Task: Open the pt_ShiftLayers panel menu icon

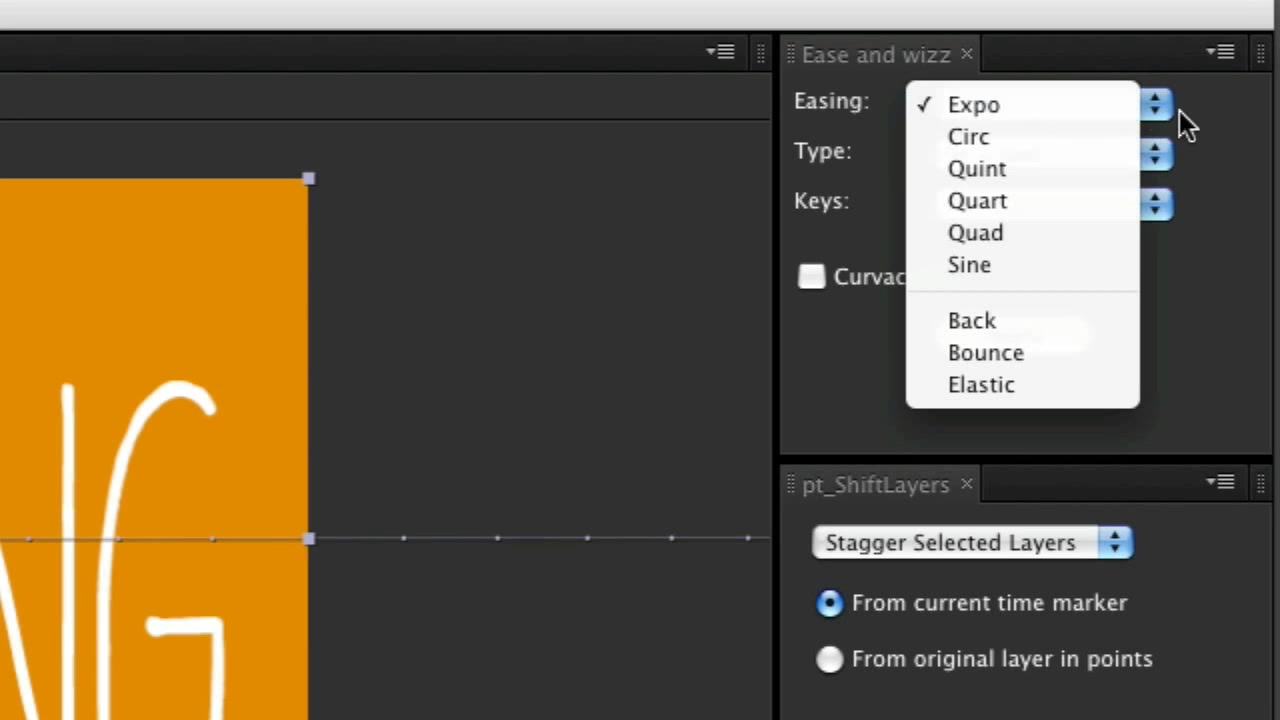Action: [x=1222, y=482]
